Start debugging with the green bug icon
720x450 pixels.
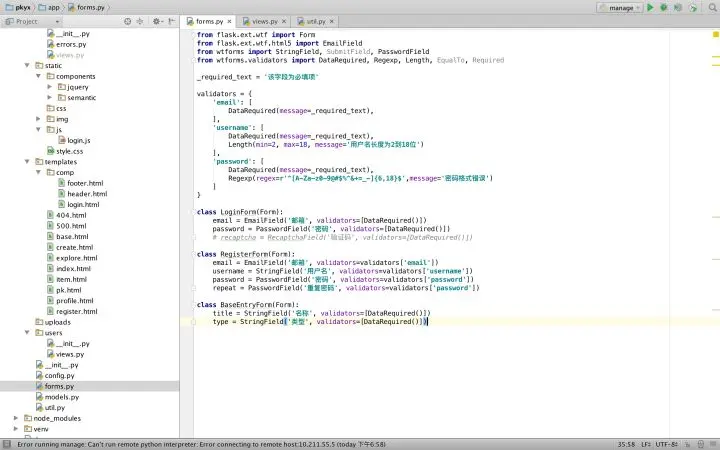[664, 7]
